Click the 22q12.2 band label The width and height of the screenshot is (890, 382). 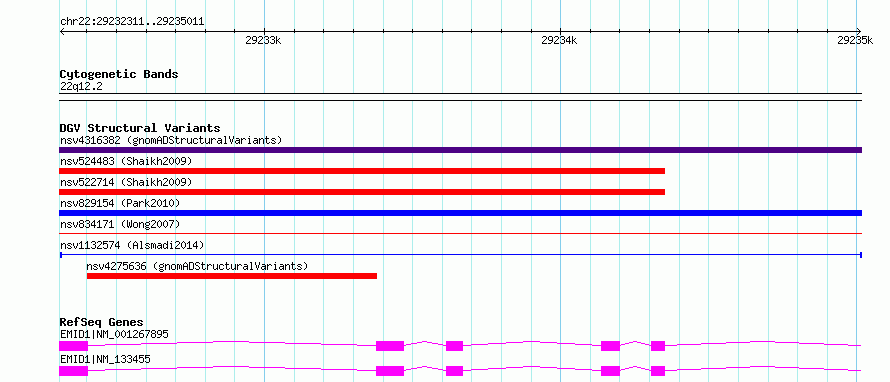pyautogui.click(x=81, y=87)
